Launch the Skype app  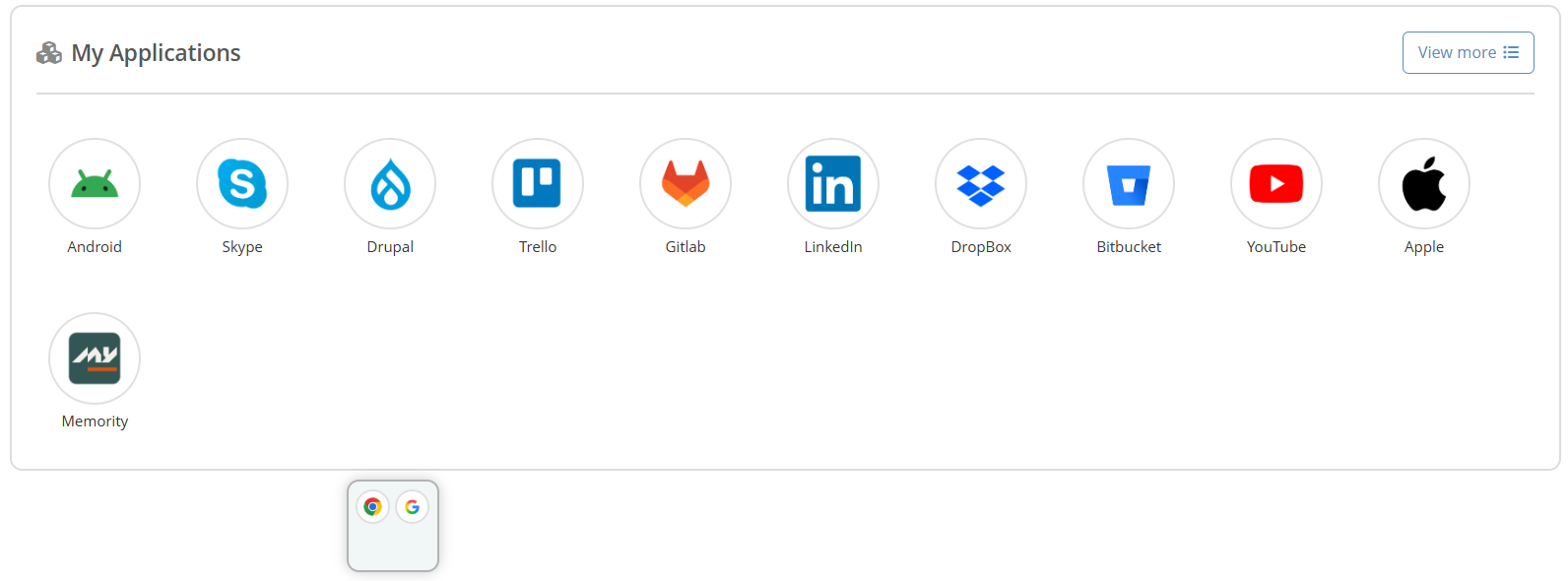click(242, 184)
